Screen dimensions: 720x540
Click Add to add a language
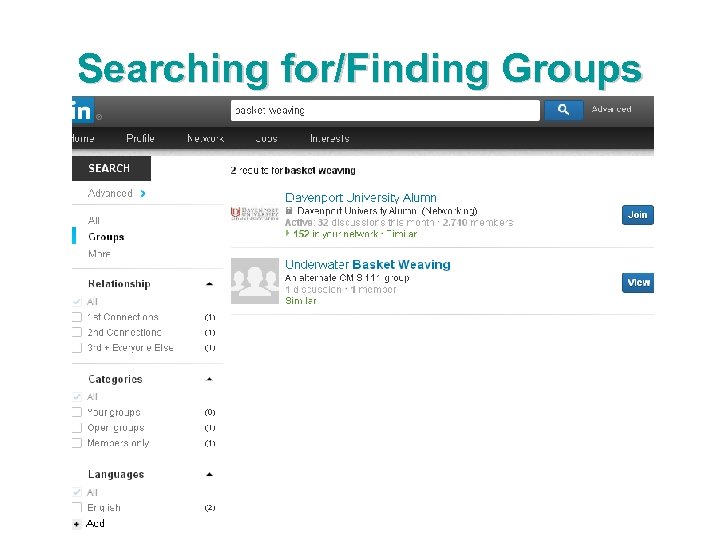click(x=95, y=523)
